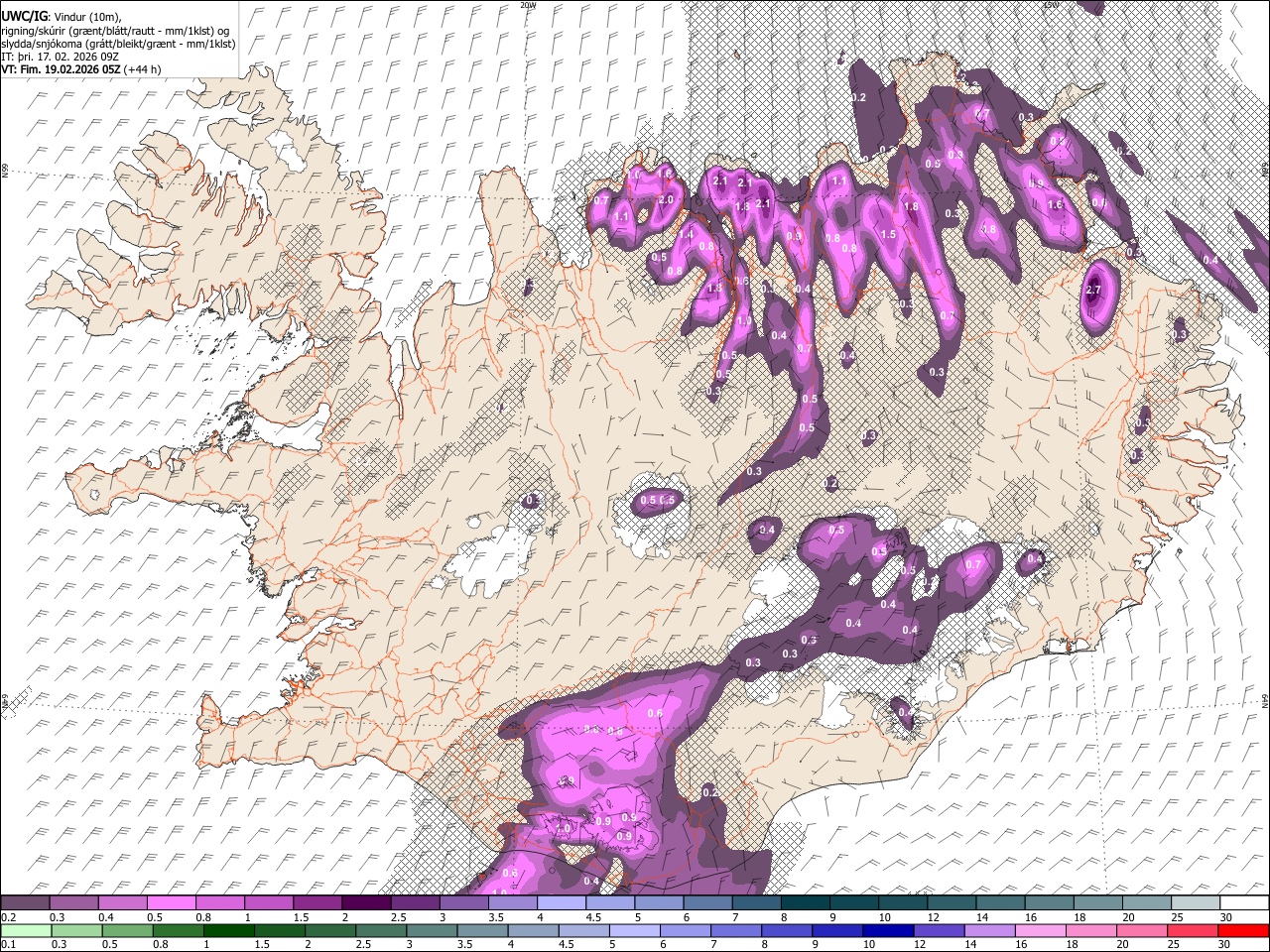Select upper legend swatch starting at 10
Viewport: 1270px width, 952px height.
pyautogui.click(x=903, y=903)
